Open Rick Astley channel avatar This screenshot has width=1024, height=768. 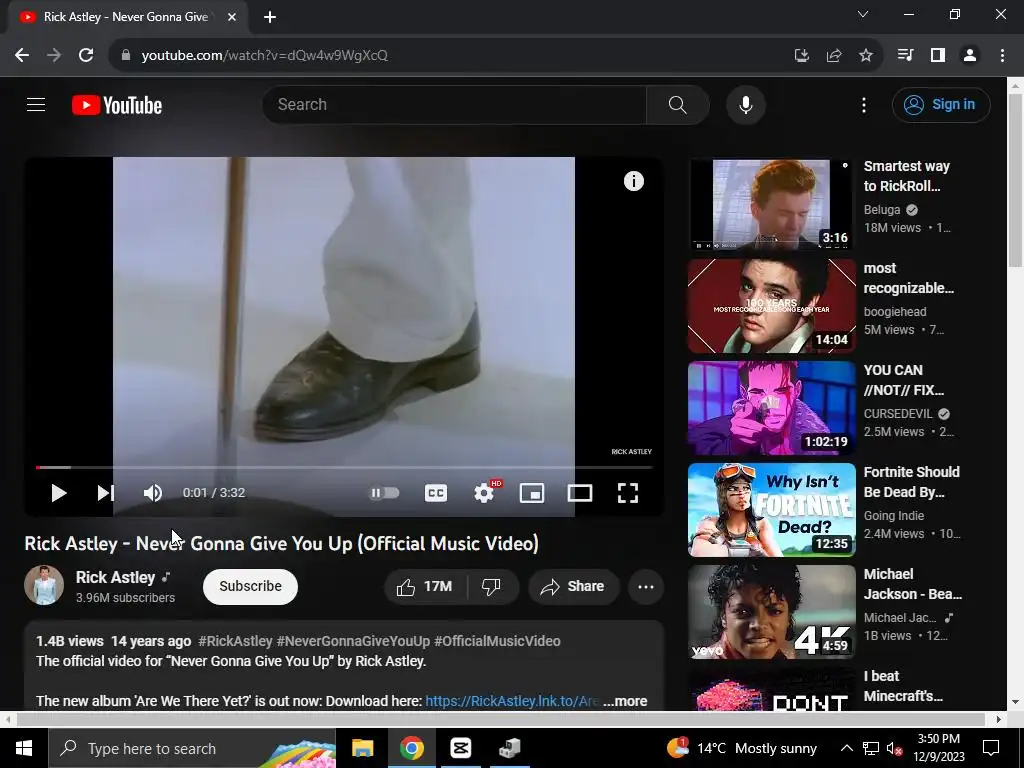coord(44,585)
